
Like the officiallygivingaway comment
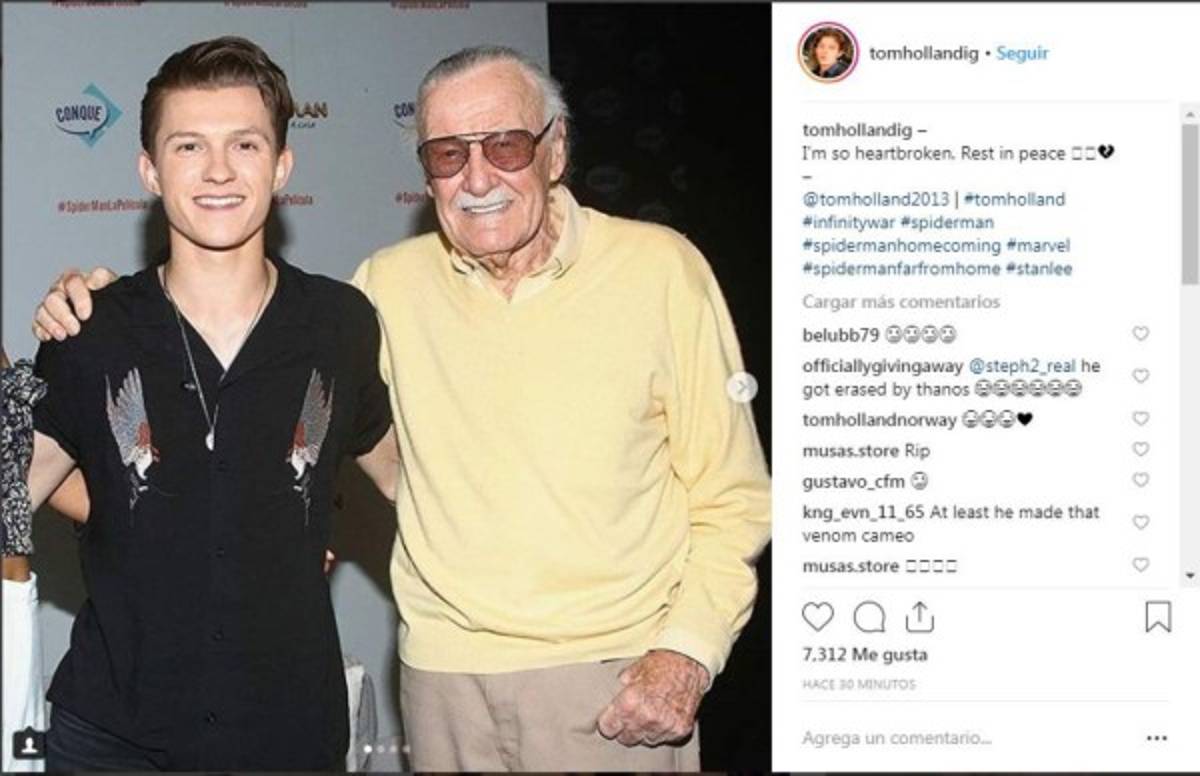1140,376
